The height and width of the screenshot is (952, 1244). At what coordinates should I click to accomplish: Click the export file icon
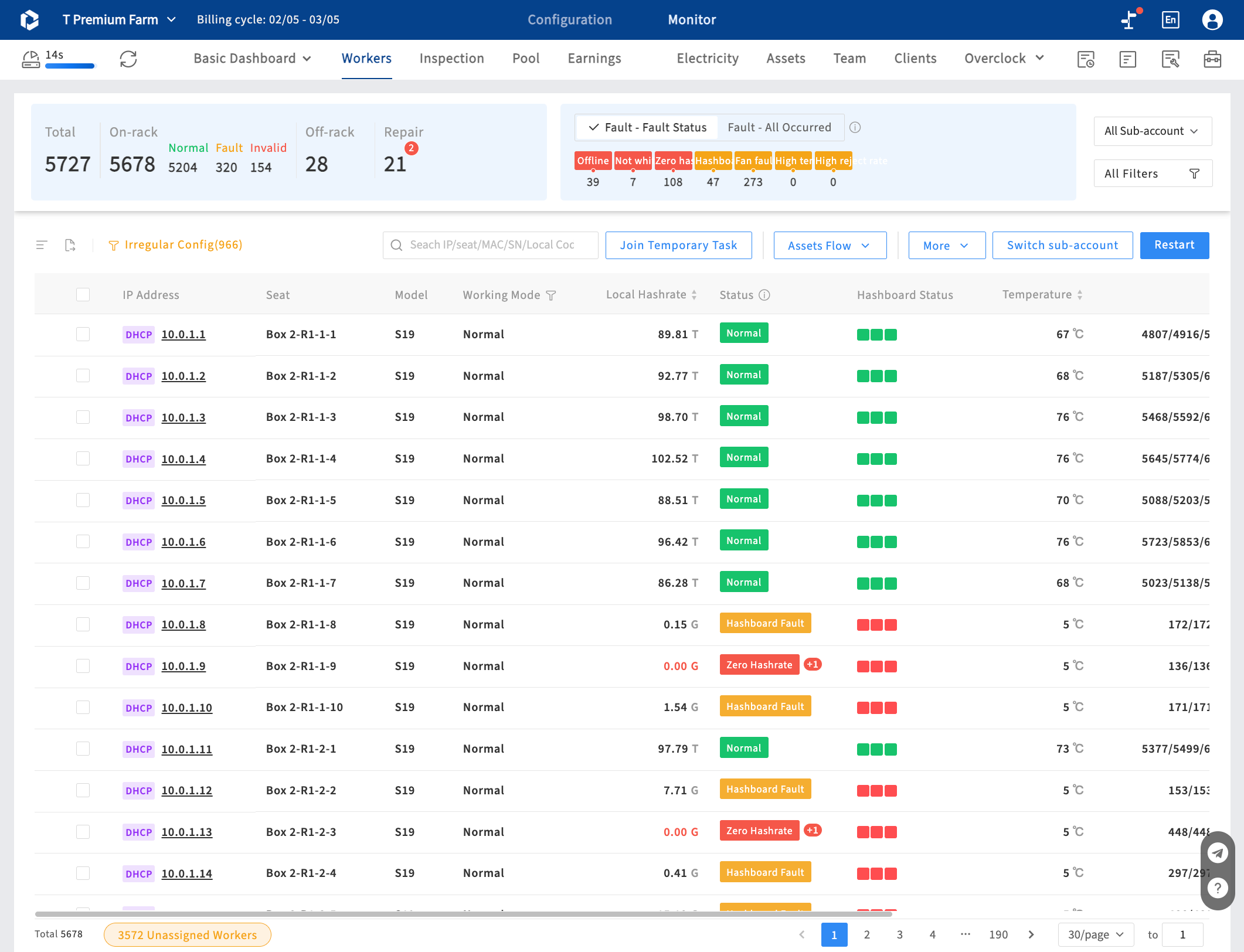tap(70, 245)
